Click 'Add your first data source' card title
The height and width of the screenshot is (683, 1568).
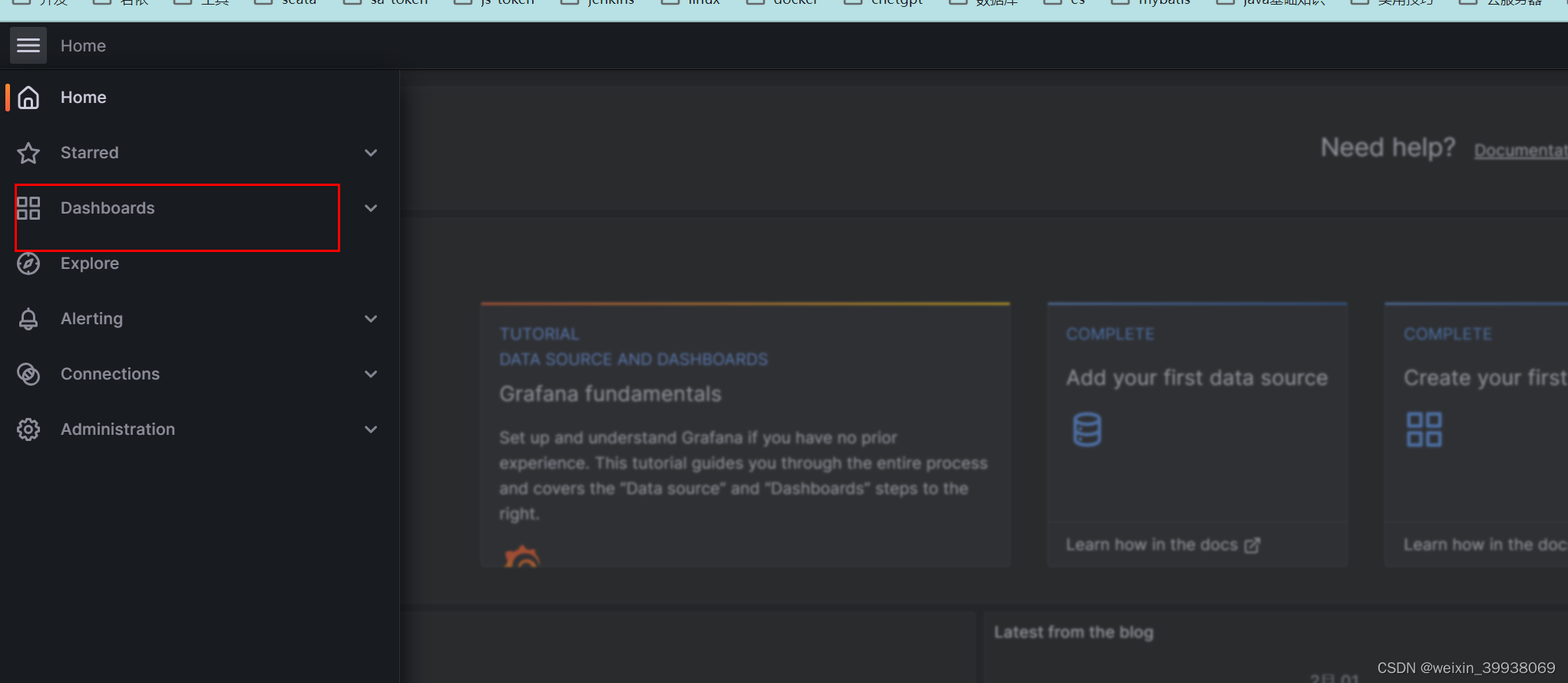click(1196, 378)
